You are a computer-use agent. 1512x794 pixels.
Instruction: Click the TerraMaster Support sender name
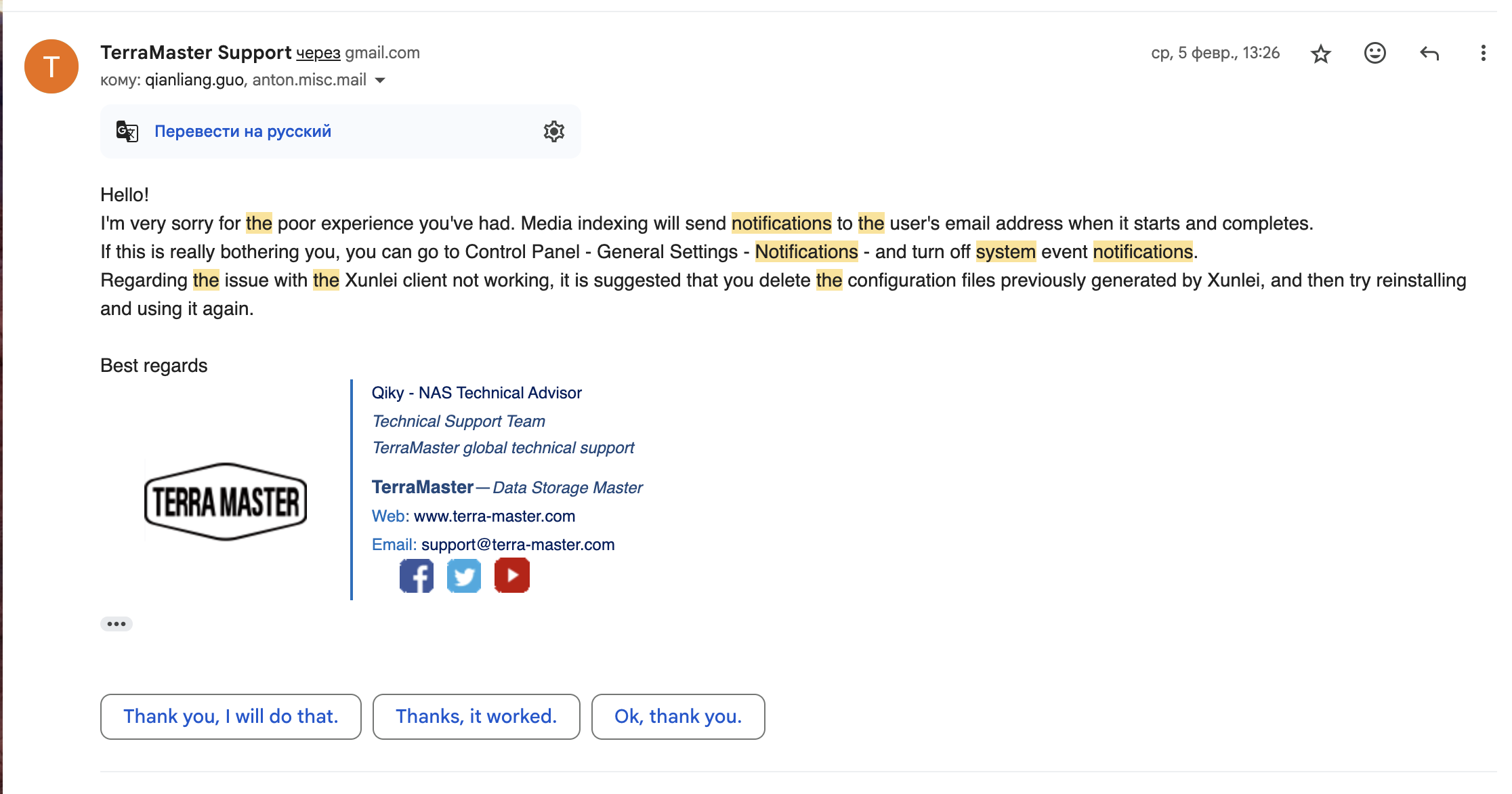pyautogui.click(x=196, y=52)
